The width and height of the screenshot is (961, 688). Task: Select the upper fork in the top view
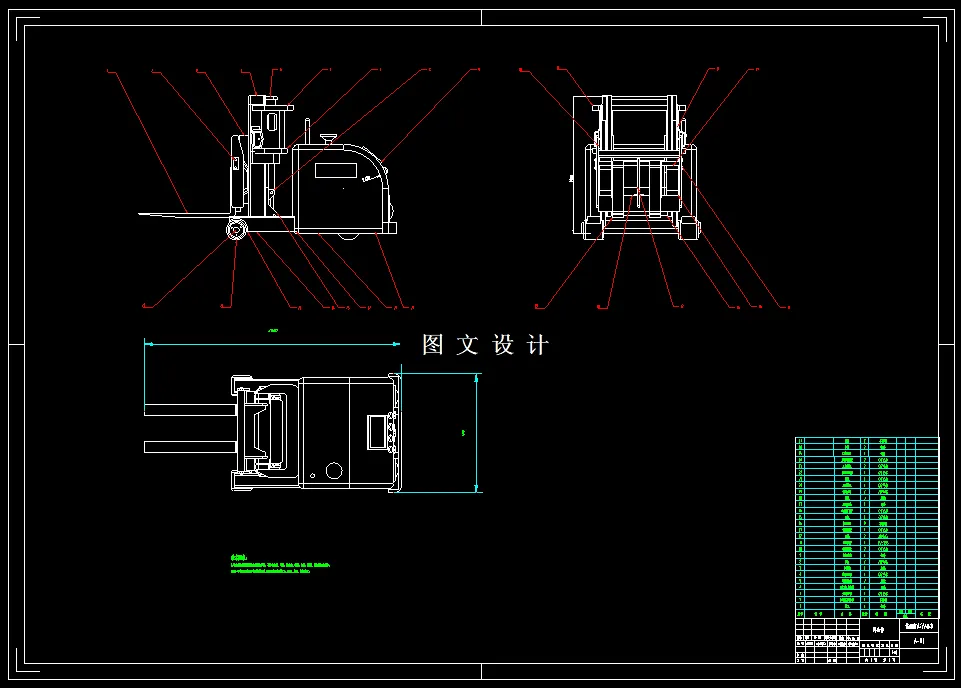pyautogui.click(x=190, y=410)
